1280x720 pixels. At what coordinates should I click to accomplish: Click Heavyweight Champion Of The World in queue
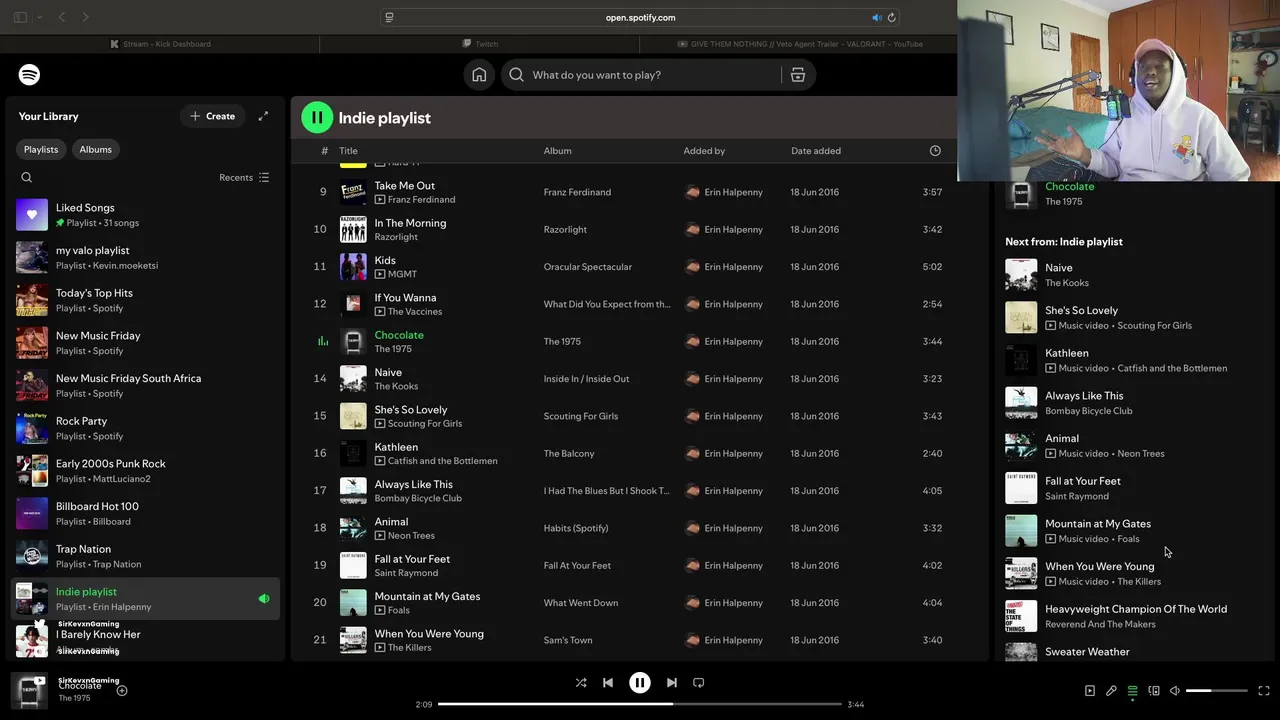(x=1136, y=609)
